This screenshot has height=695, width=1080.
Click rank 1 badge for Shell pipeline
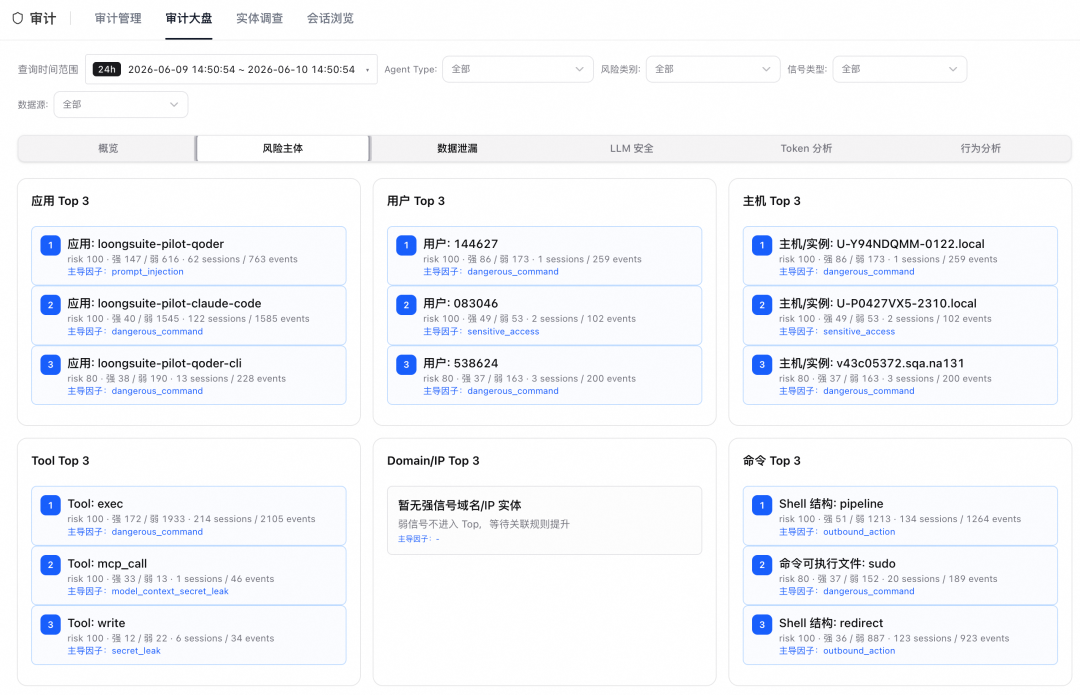pyautogui.click(x=762, y=505)
